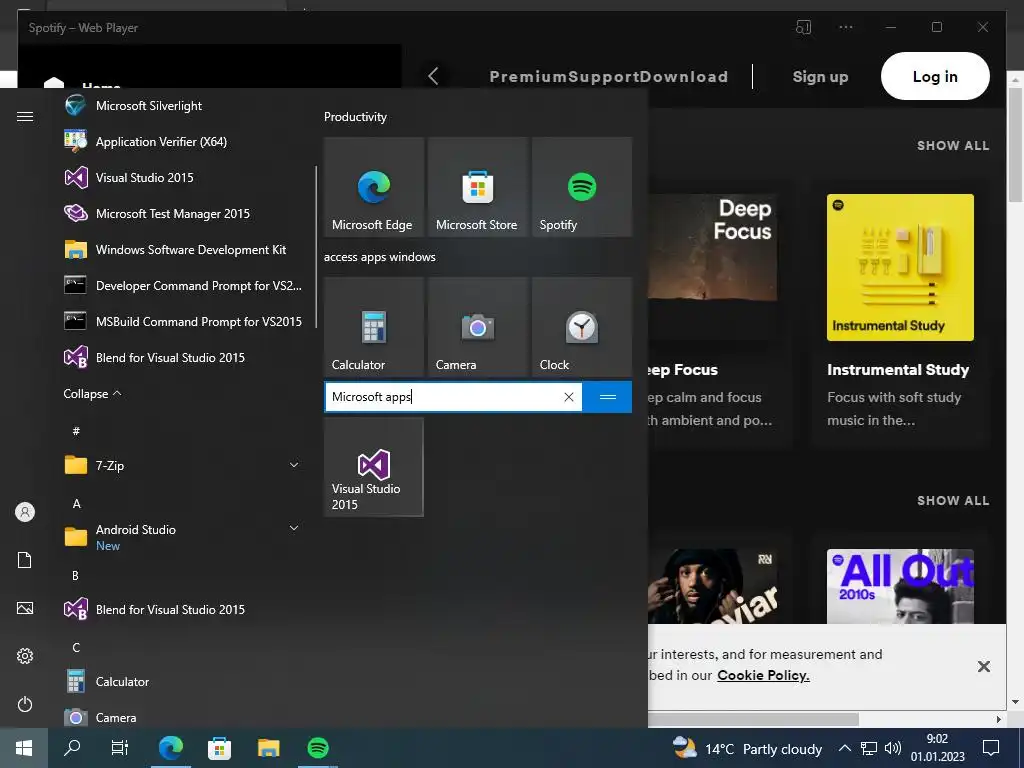Launch the Spotify tile in Productivity group

point(581,187)
